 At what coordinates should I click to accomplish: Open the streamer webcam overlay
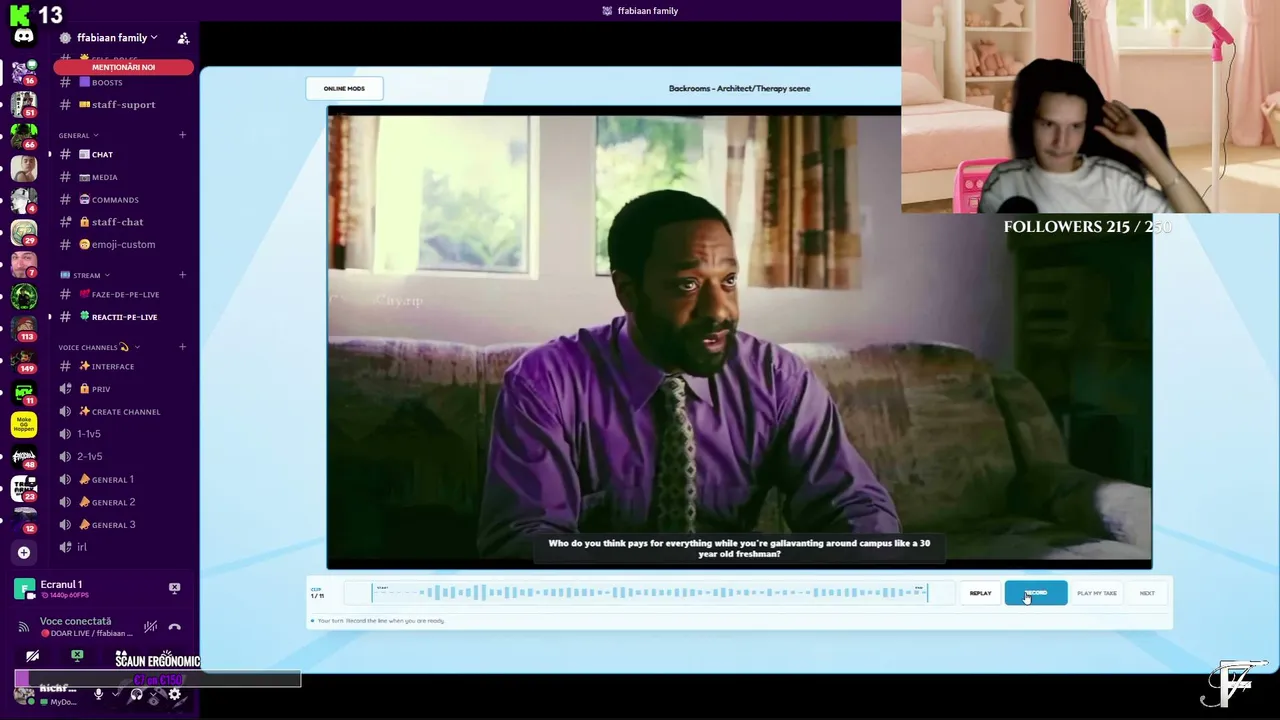[x=1090, y=107]
